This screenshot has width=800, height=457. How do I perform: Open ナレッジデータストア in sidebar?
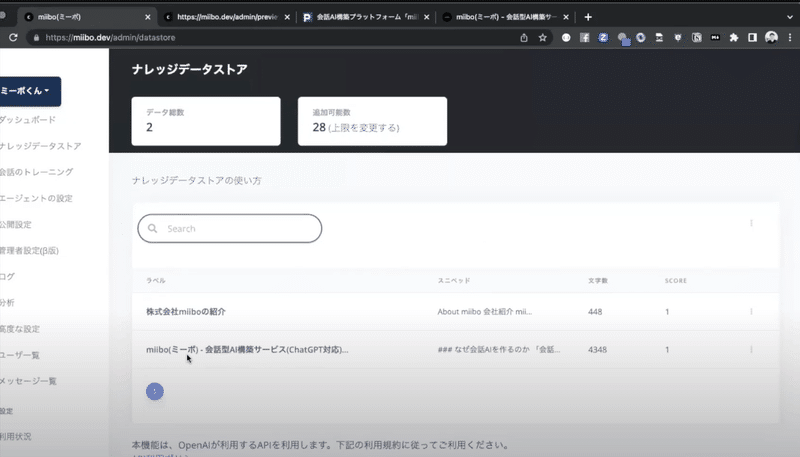40,146
